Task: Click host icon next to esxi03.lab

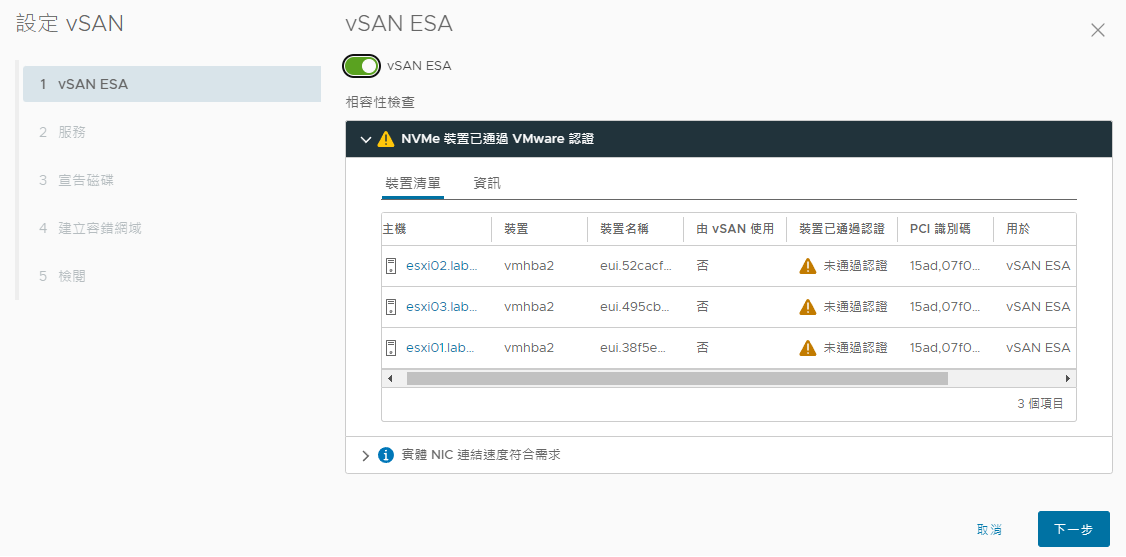Action: pos(391,307)
